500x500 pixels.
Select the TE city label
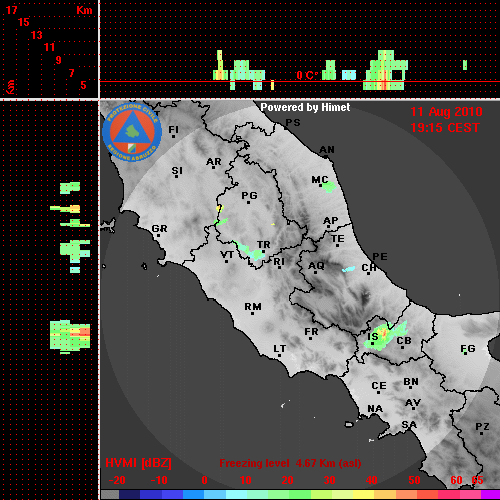[338, 239]
